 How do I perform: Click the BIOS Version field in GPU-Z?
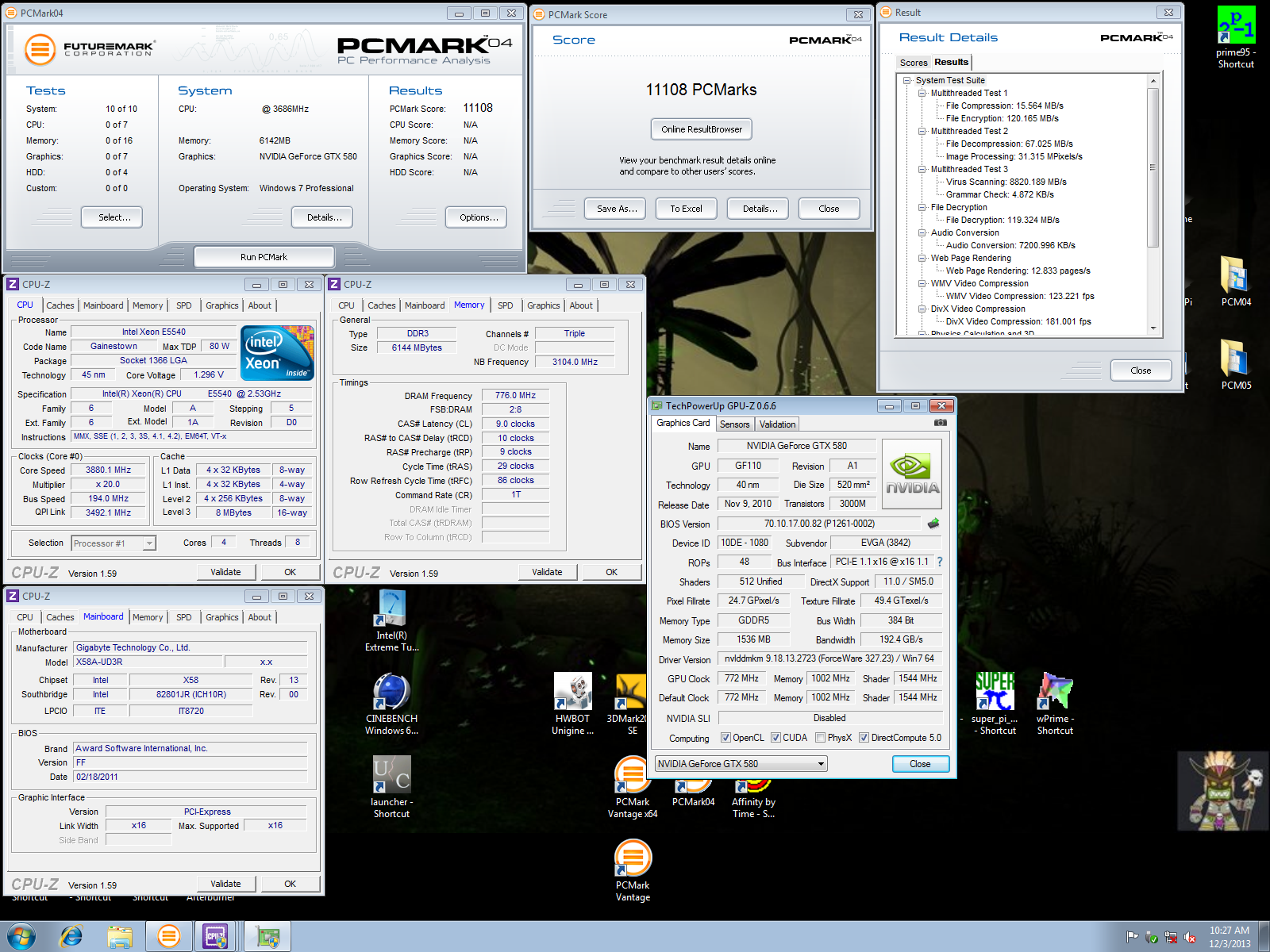point(819,524)
